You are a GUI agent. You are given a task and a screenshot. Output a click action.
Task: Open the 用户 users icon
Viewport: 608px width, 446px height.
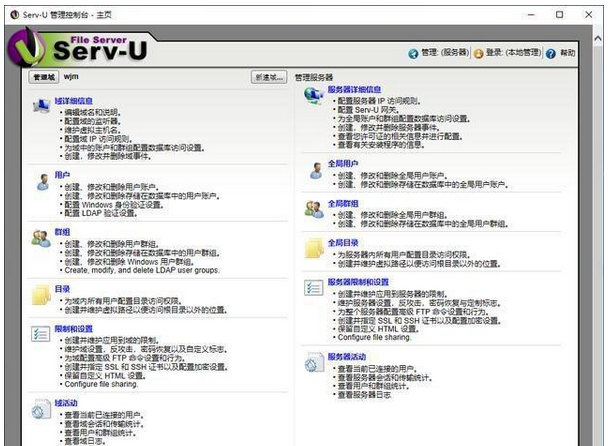coord(41,181)
